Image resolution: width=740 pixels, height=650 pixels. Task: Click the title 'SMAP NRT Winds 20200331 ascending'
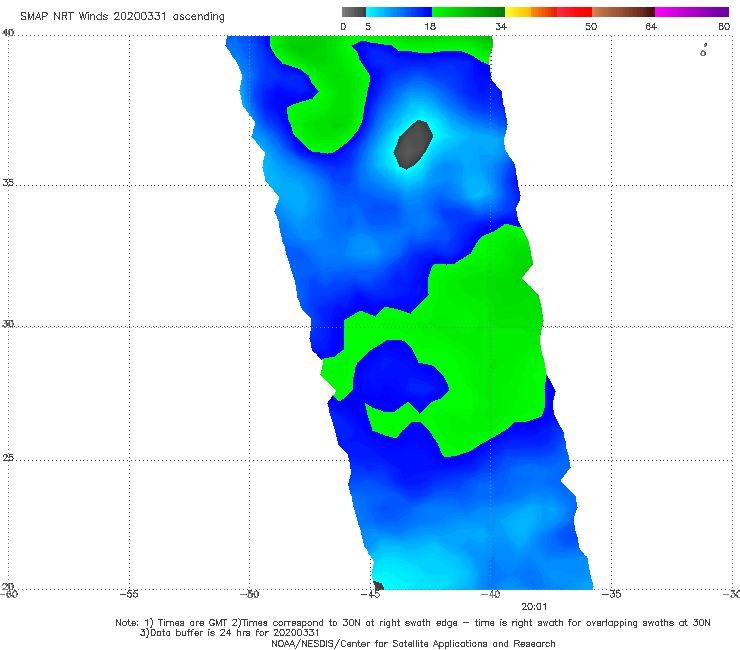[122, 17]
